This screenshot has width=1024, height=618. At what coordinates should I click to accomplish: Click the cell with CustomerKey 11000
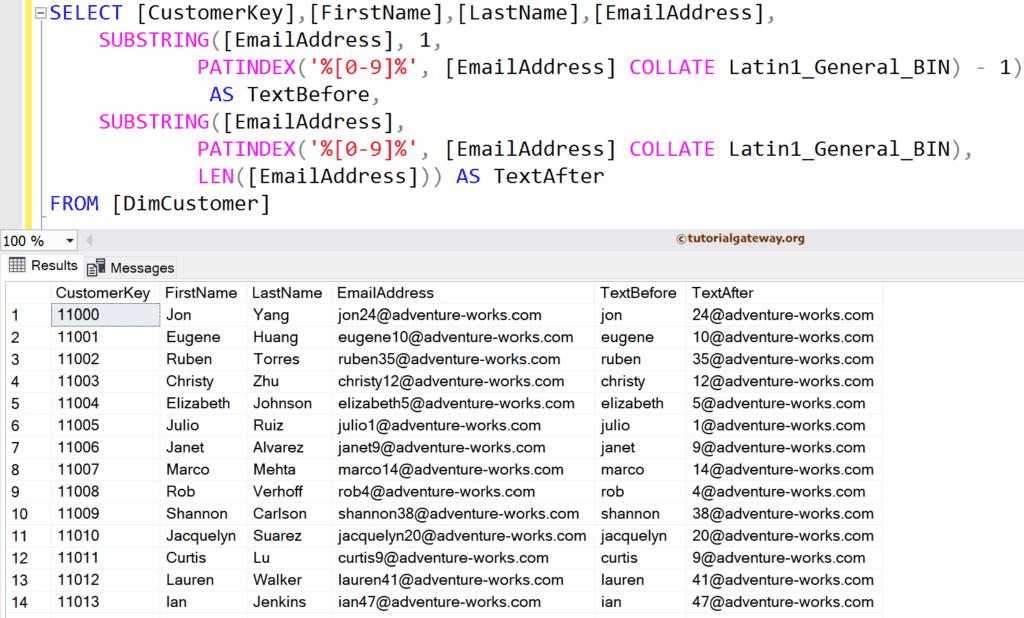point(104,315)
